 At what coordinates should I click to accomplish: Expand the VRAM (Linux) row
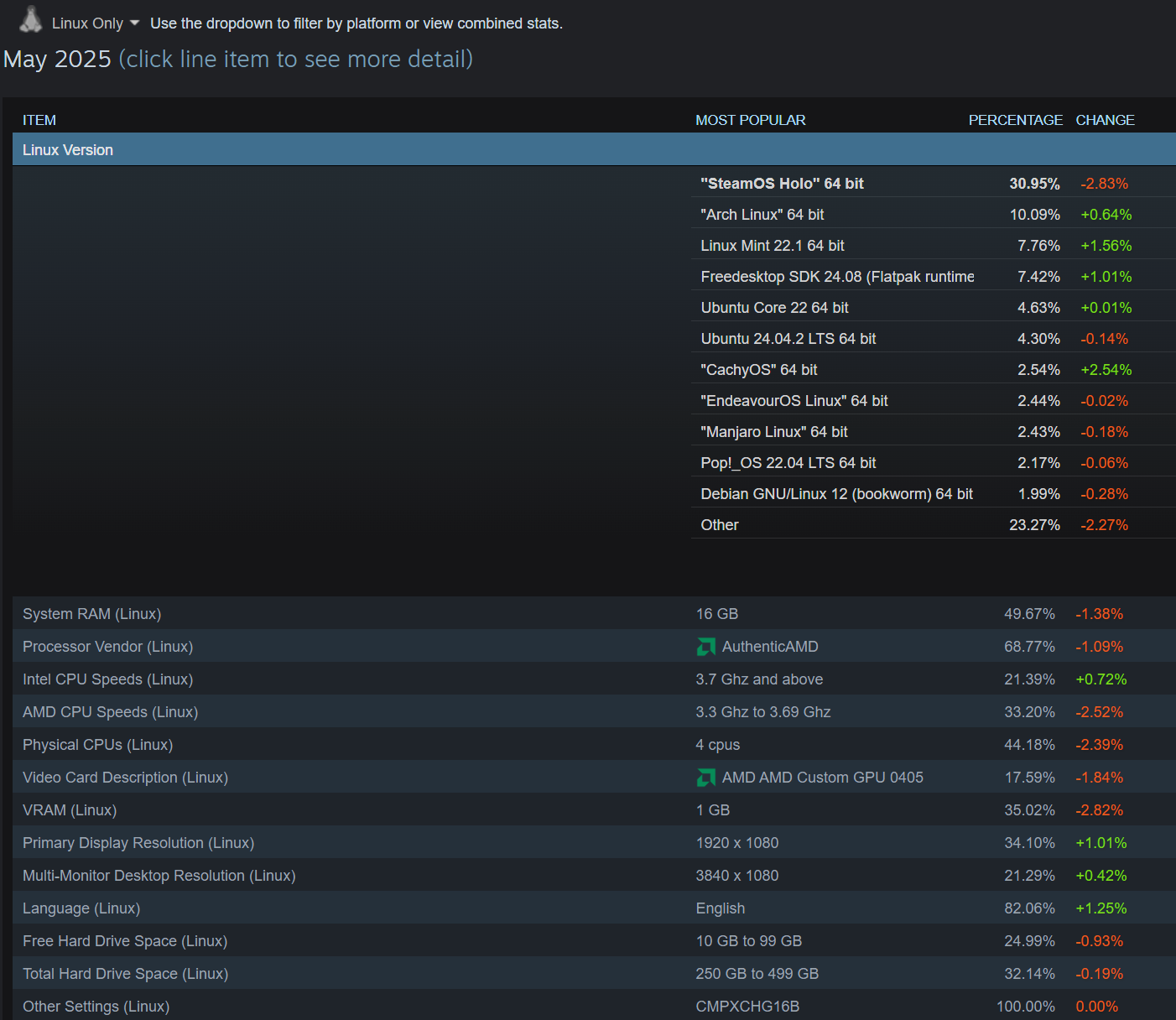(594, 809)
